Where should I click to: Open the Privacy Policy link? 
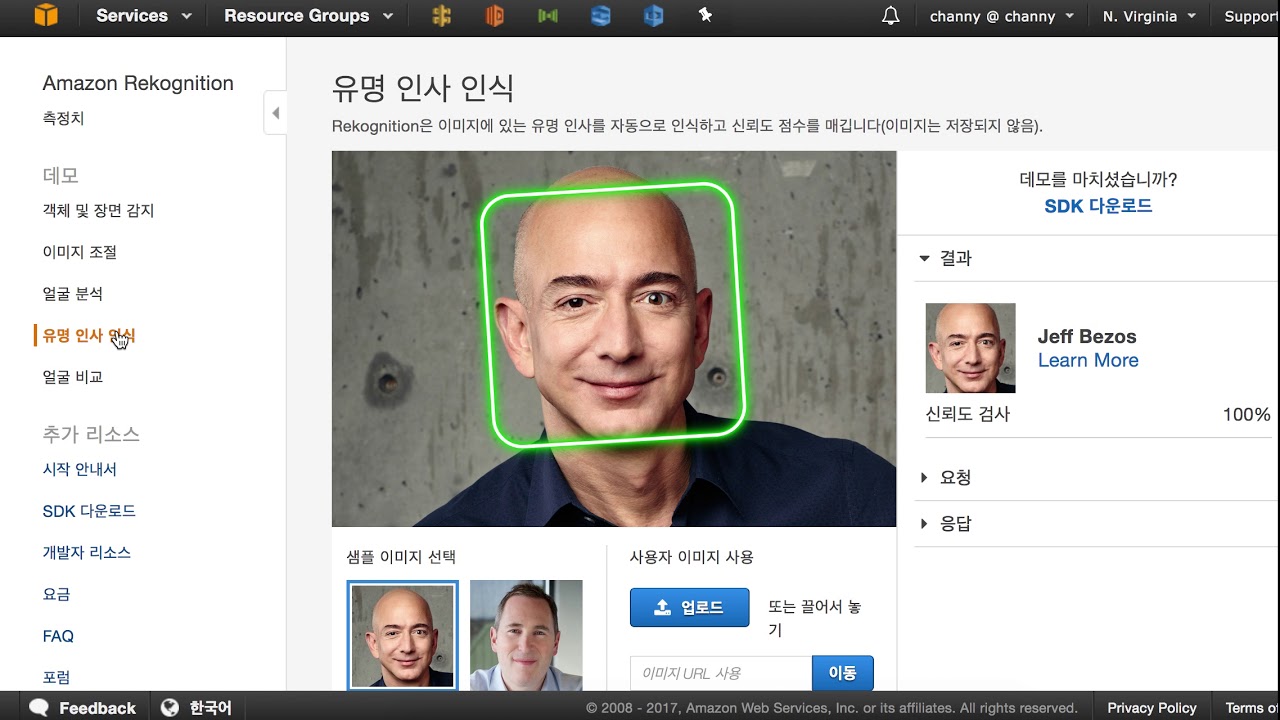point(1152,707)
